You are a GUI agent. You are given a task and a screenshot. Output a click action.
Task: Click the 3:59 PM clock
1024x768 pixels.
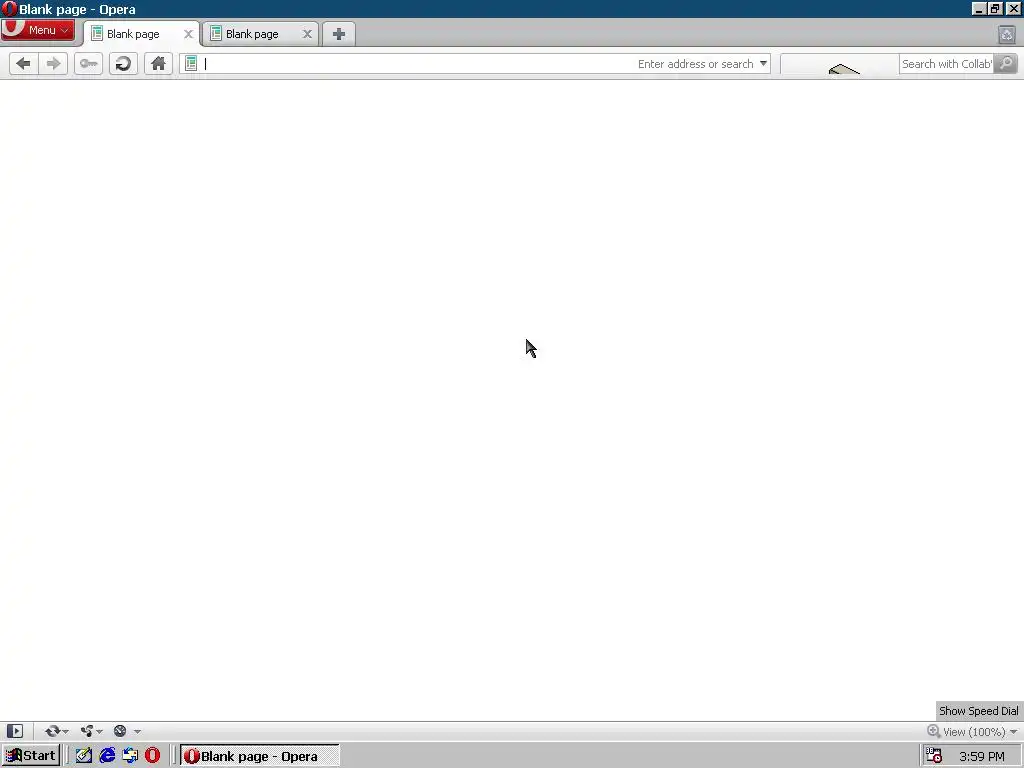tap(982, 756)
